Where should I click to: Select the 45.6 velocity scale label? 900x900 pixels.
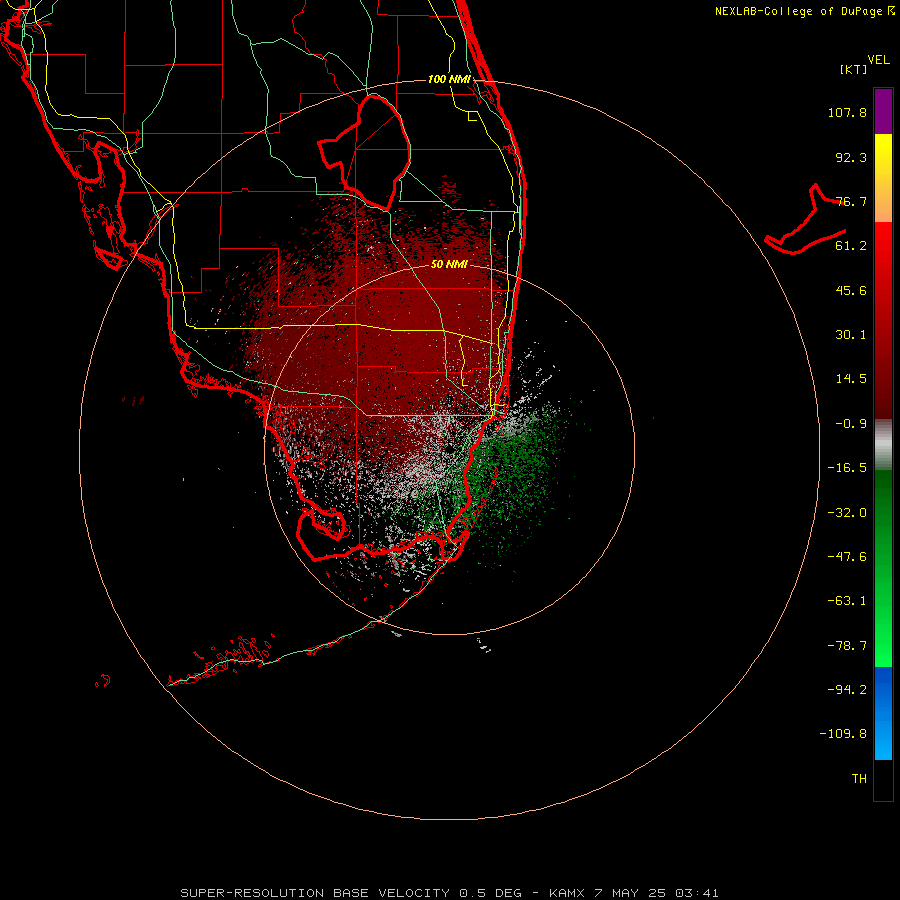[851, 290]
